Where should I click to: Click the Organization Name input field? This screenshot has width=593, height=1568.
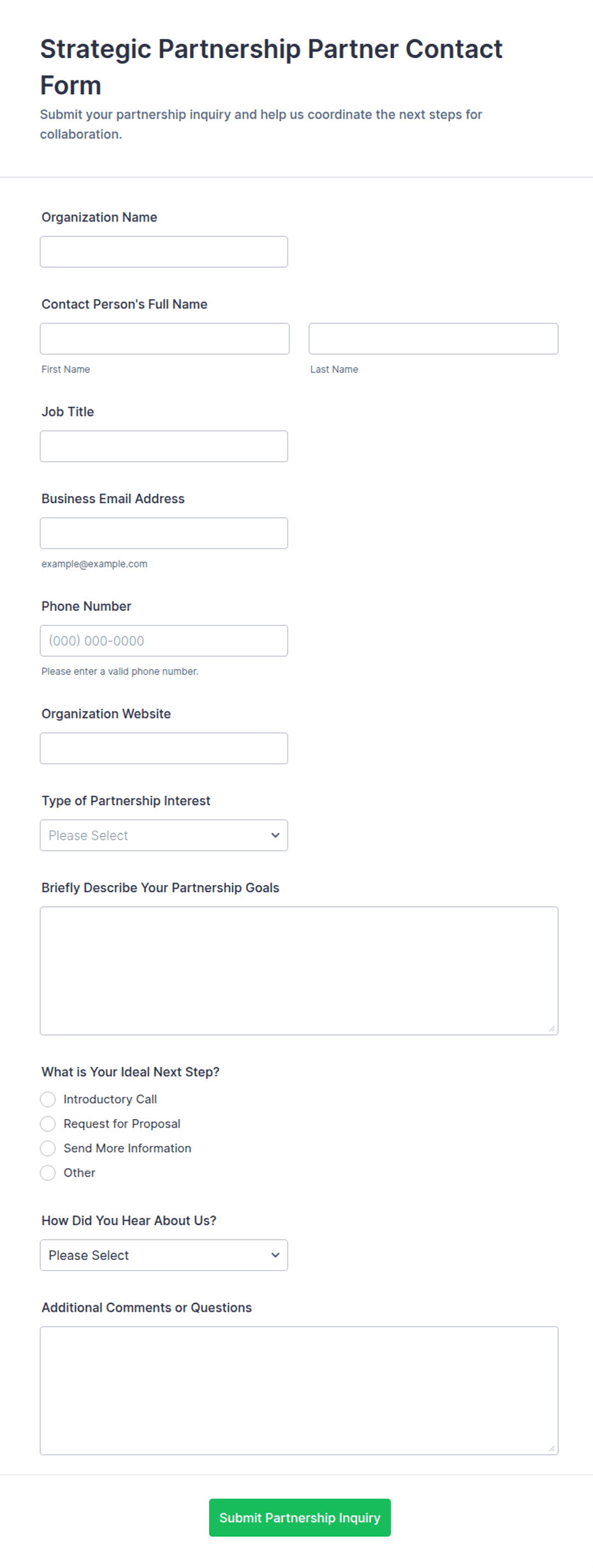[164, 252]
